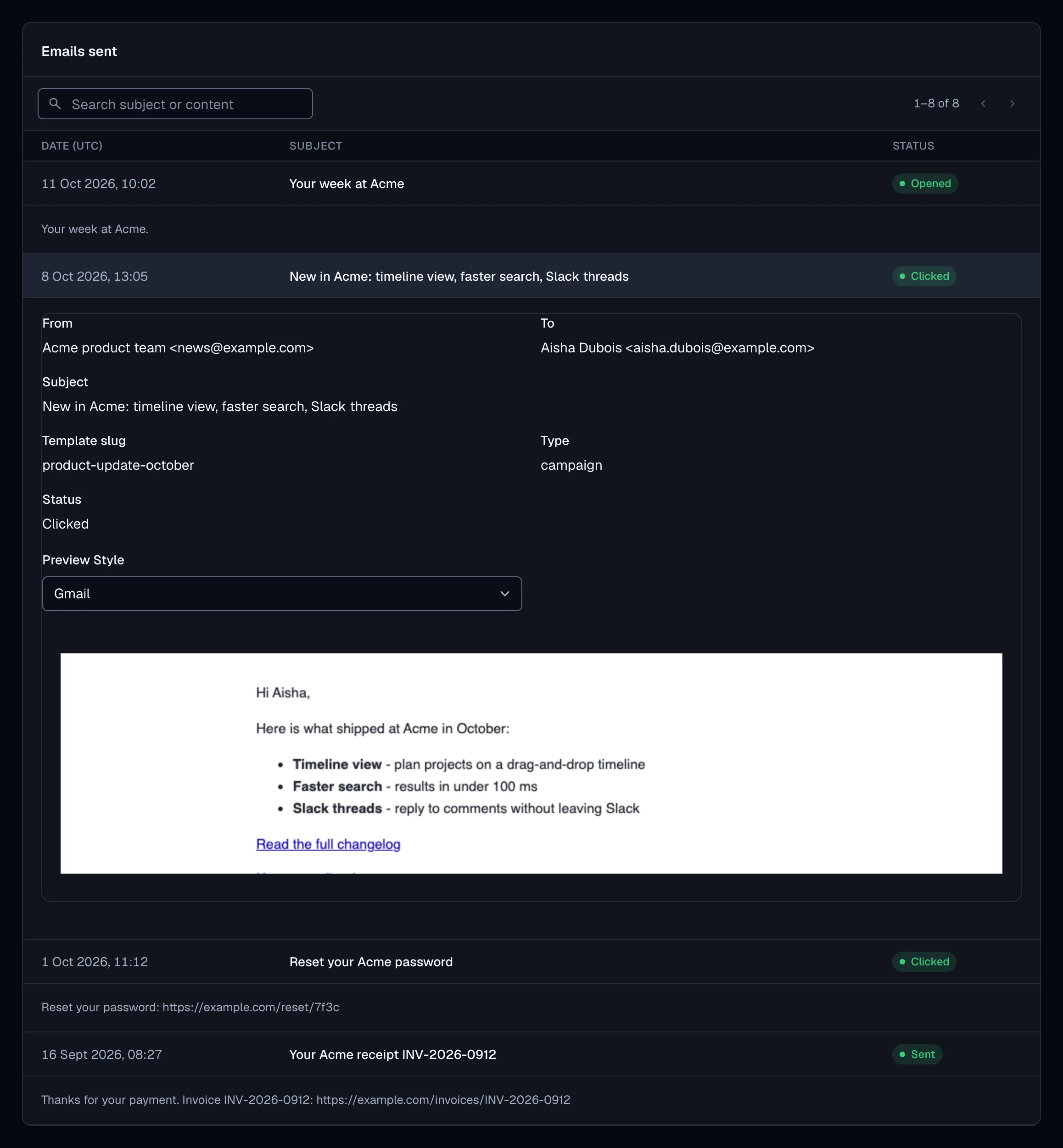Go to next page arrow
This screenshot has height=1148, width=1063.
1012,104
